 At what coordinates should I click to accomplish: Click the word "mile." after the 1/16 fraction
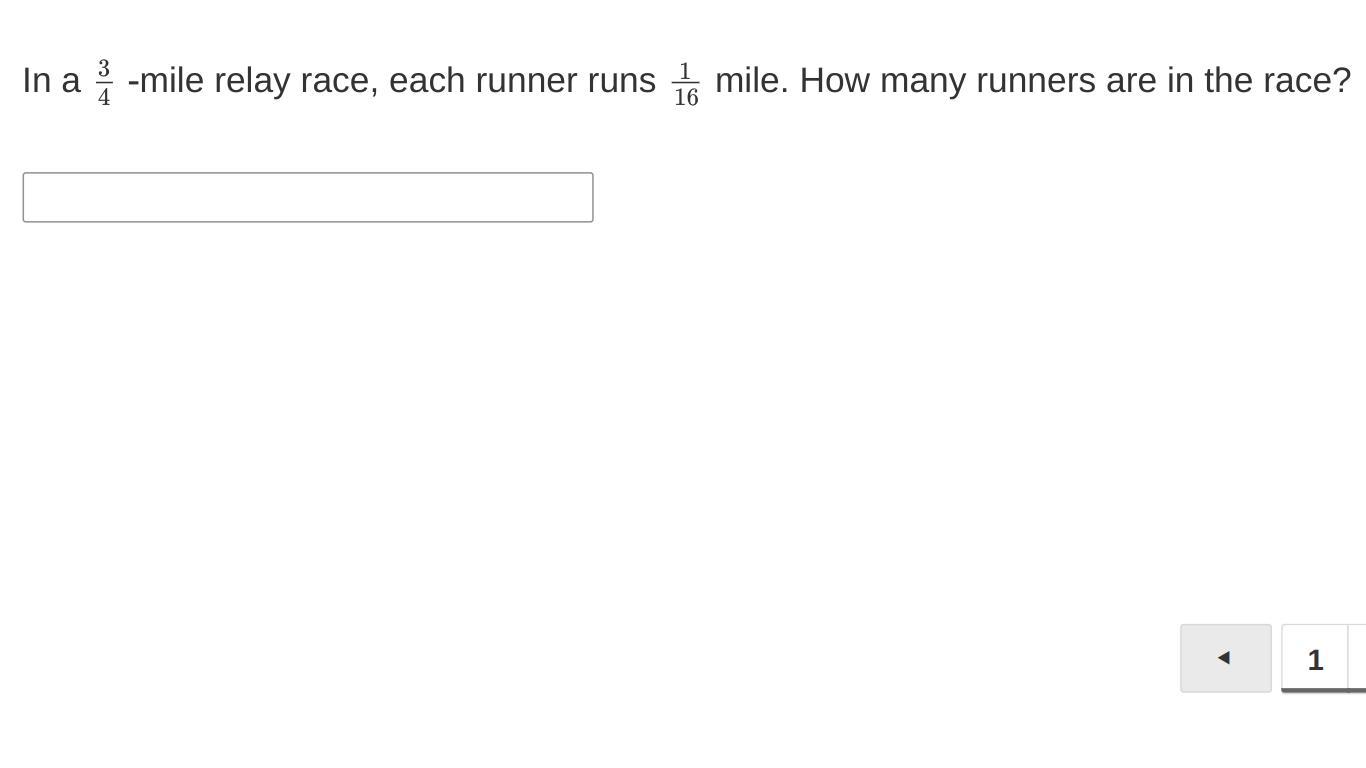tap(751, 81)
